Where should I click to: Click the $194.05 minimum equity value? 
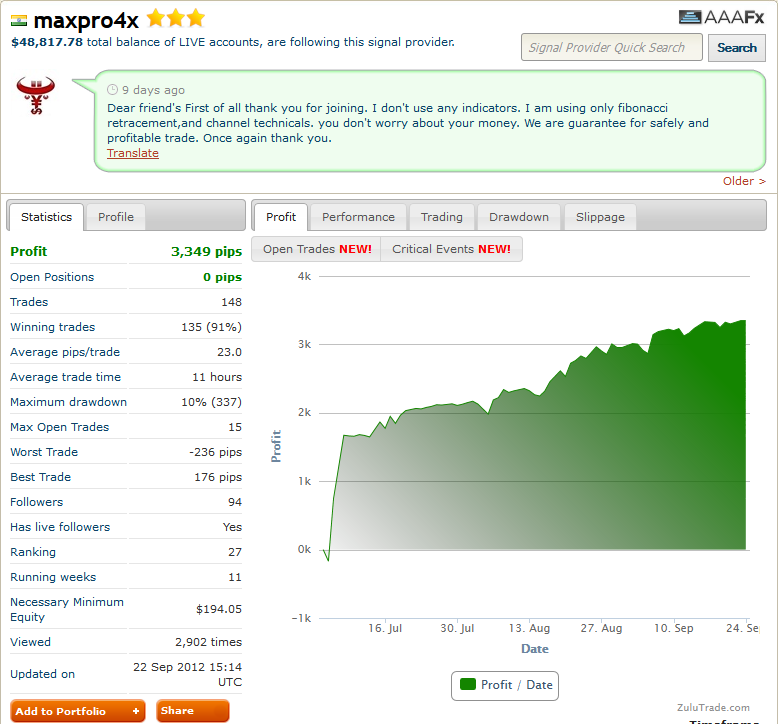pyautogui.click(x=219, y=609)
